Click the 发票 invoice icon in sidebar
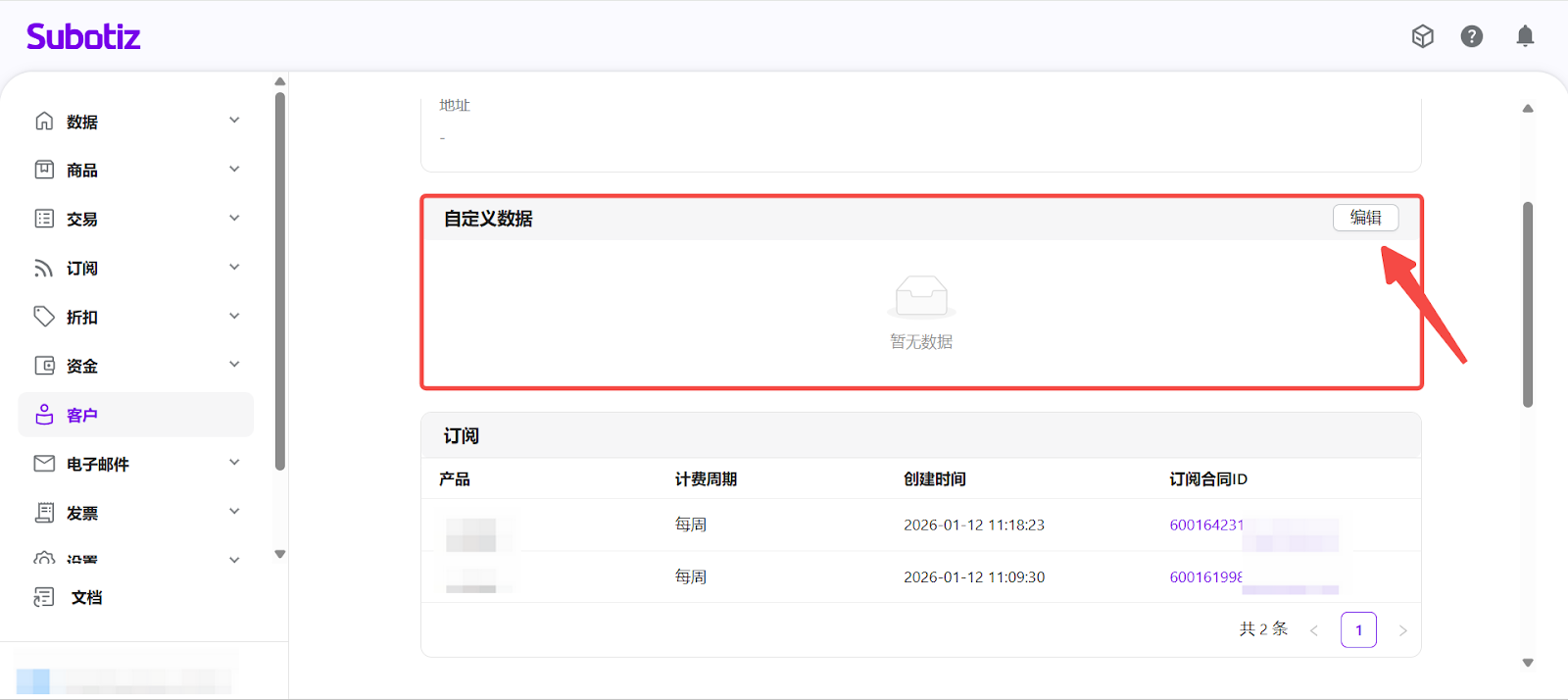 click(44, 513)
